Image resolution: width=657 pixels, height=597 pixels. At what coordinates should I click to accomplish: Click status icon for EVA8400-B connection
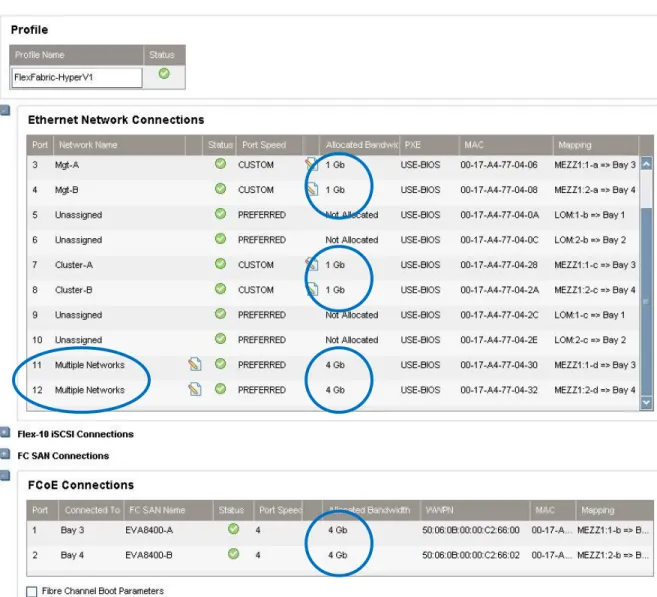(233, 554)
